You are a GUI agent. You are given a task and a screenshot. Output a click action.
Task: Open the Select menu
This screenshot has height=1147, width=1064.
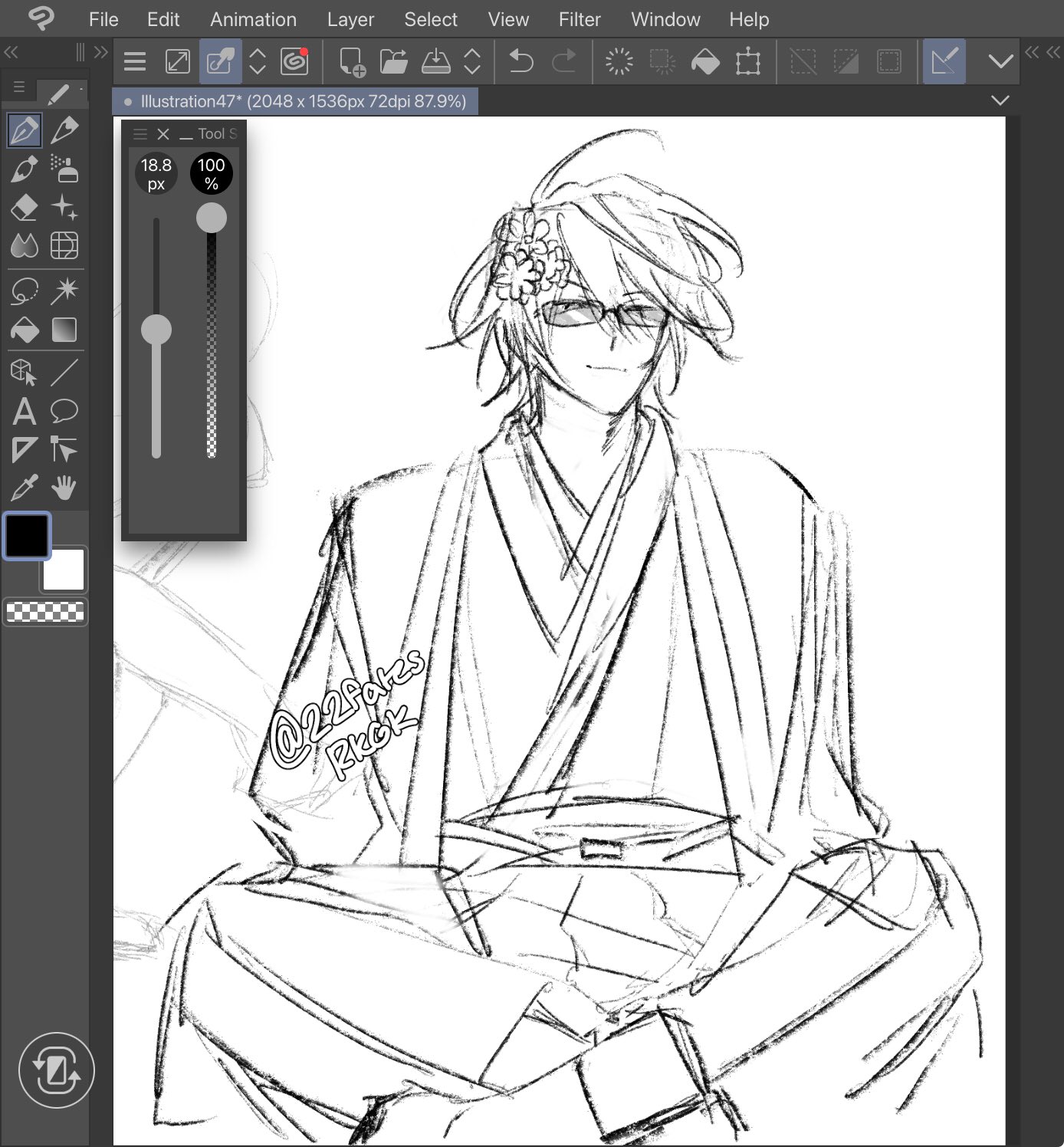pos(431,19)
